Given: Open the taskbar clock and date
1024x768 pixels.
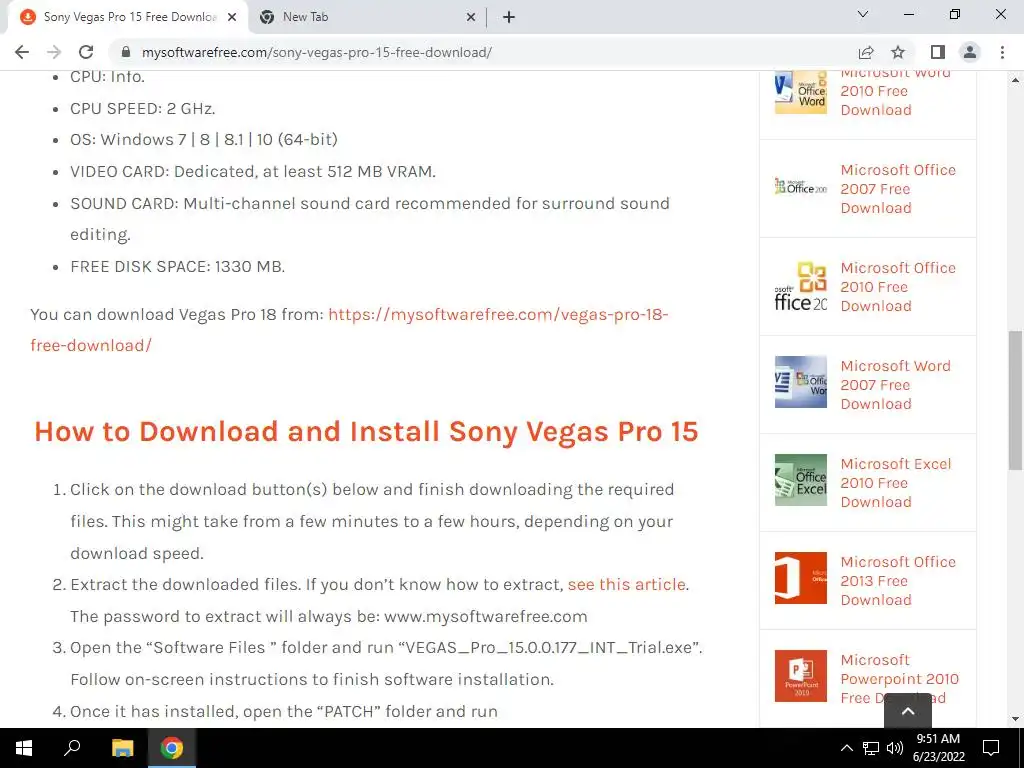Looking at the screenshot, I should (x=938, y=748).
